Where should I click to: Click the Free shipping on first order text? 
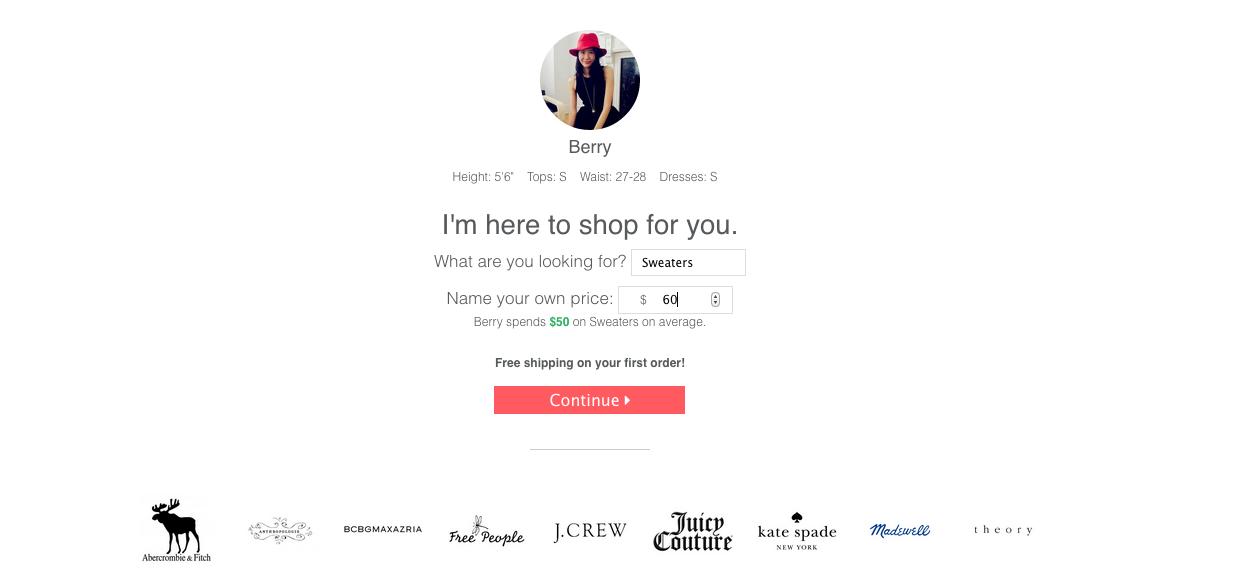point(590,363)
